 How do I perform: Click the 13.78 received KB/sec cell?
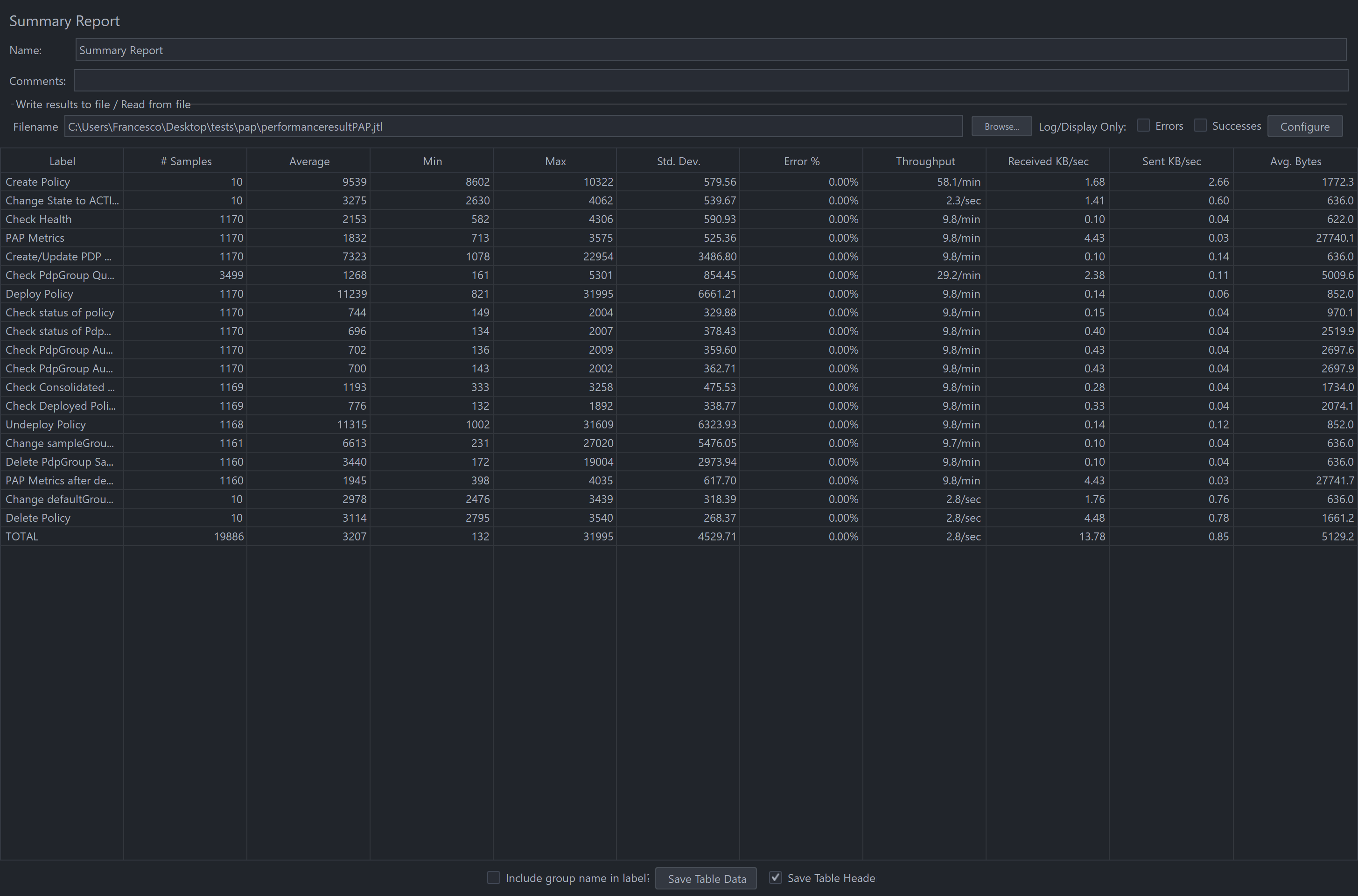(1048, 537)
